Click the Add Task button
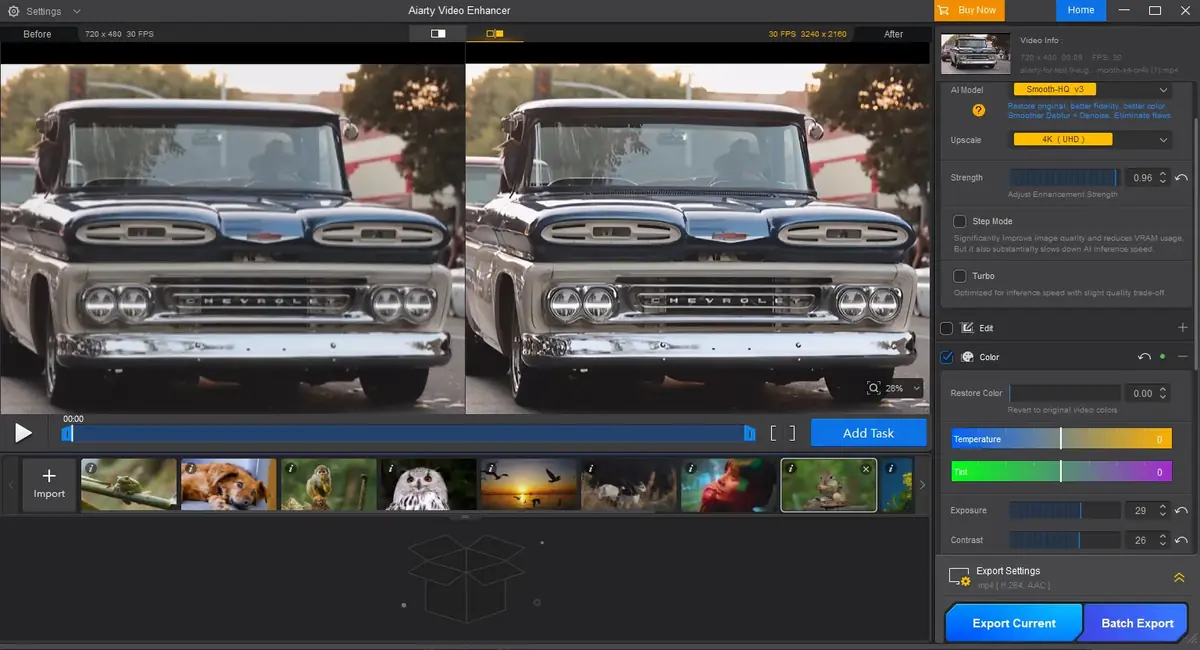Screen dimensions: 1200x650 (868, 433)
